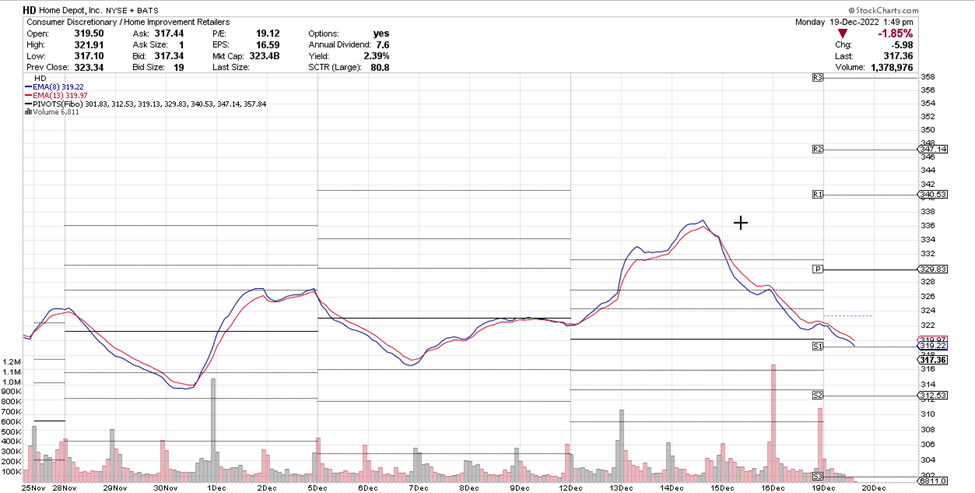Screen dimensions: 975x493
Task: Select the Low value 317.10
Action: 90,56
